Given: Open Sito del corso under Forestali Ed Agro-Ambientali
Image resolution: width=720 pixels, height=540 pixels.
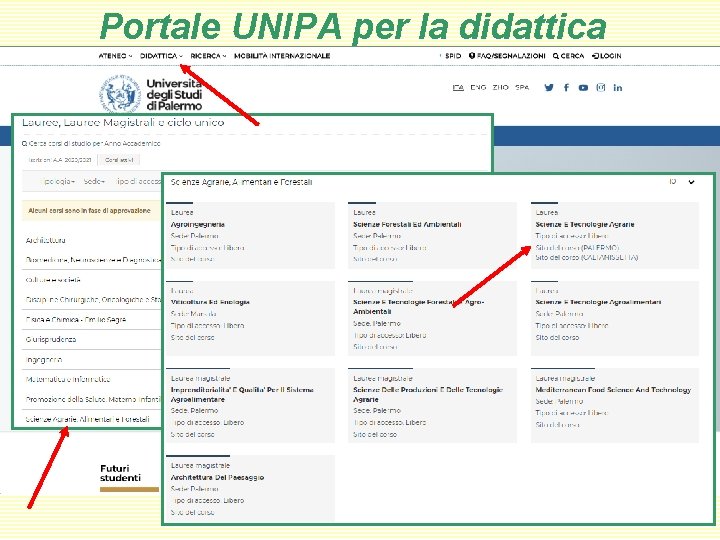Looking at the screenshot, I should coord(375,347).
